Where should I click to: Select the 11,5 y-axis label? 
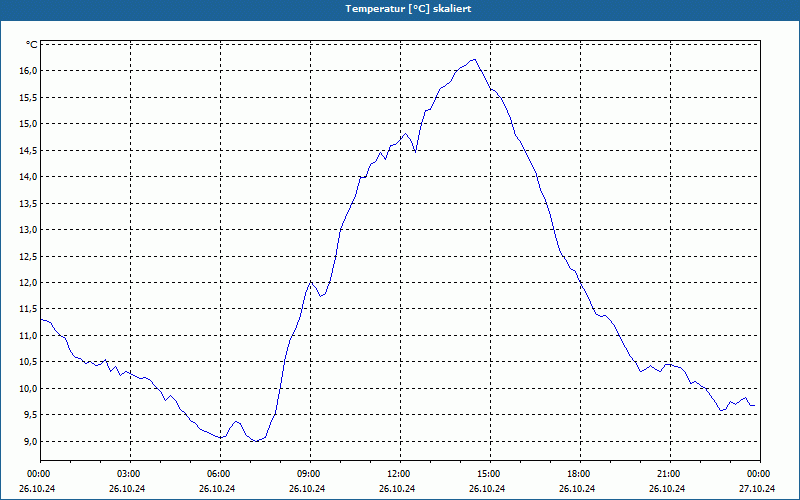[29, 309]
